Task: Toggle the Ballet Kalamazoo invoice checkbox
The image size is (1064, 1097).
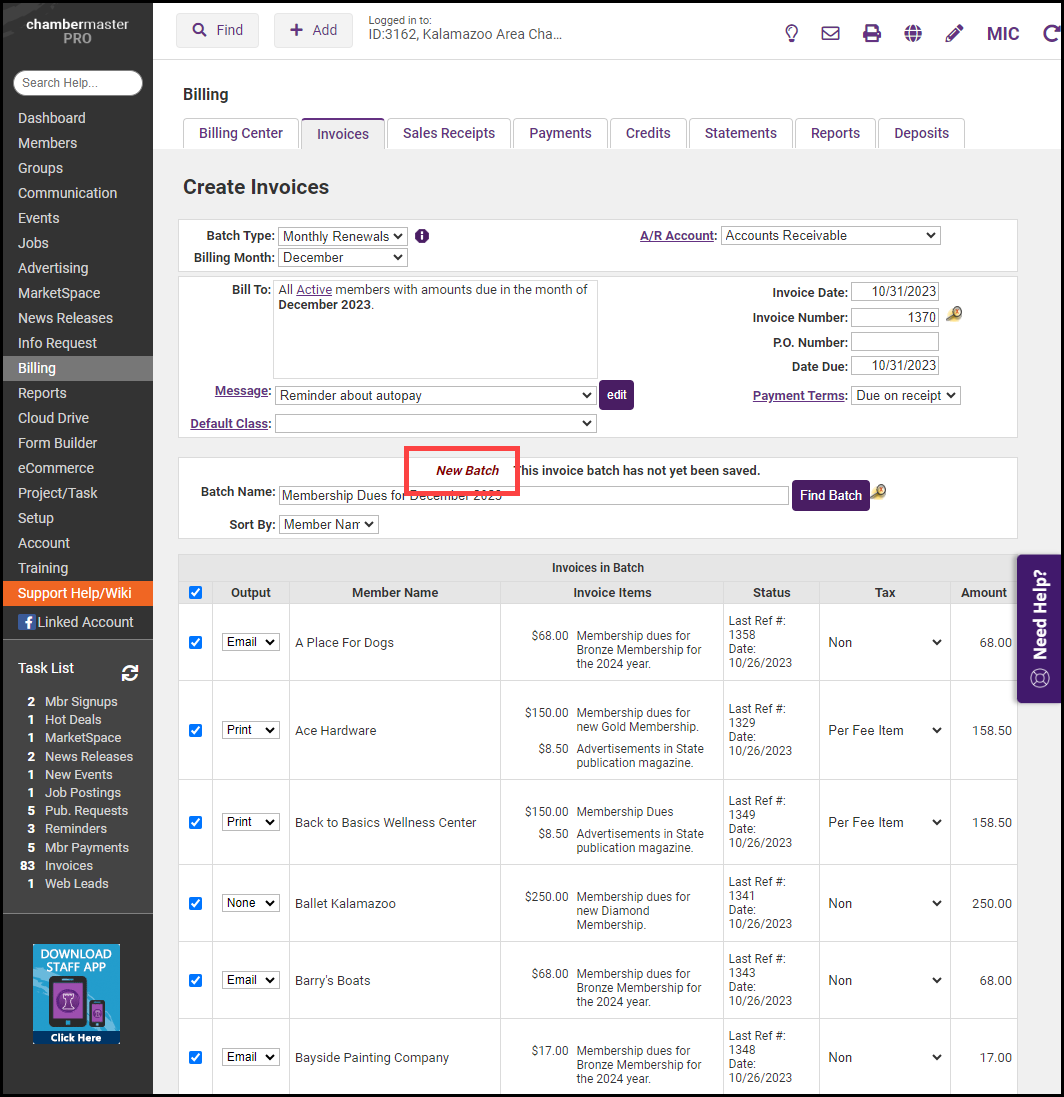Action: point(196,903)
